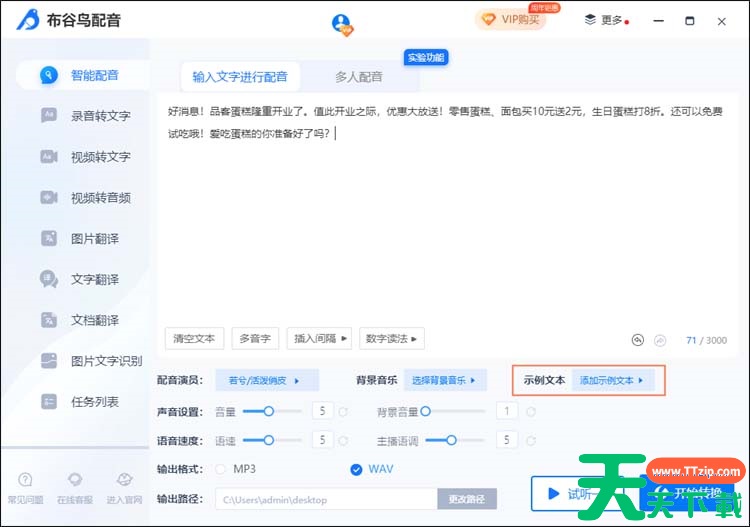
Task: Select the 图片文字识别 sidebar icon
Action: click(x=49, y=361)
